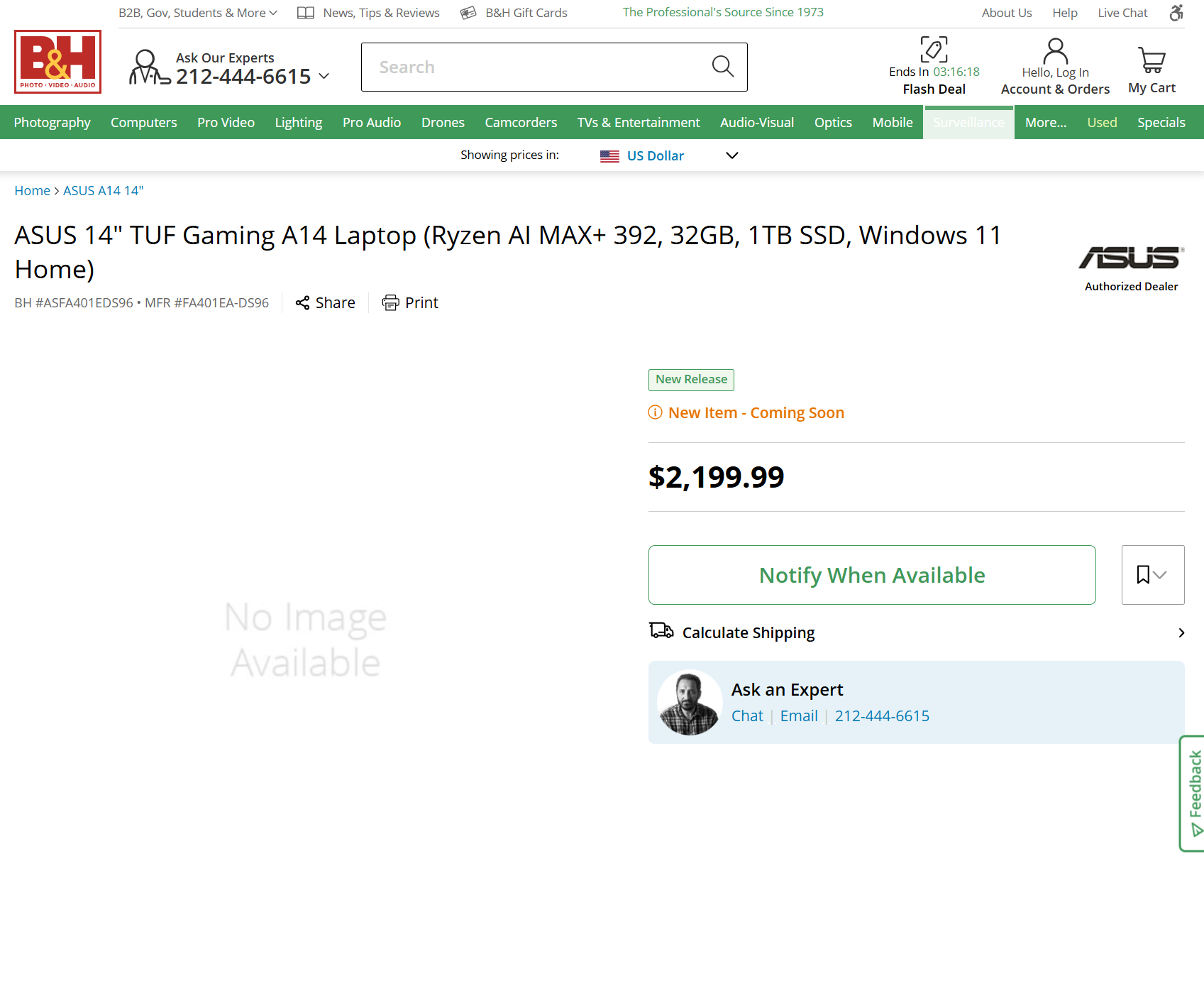
Task: Click the B&H Photo Video logo
Action: tap(57, 62)
